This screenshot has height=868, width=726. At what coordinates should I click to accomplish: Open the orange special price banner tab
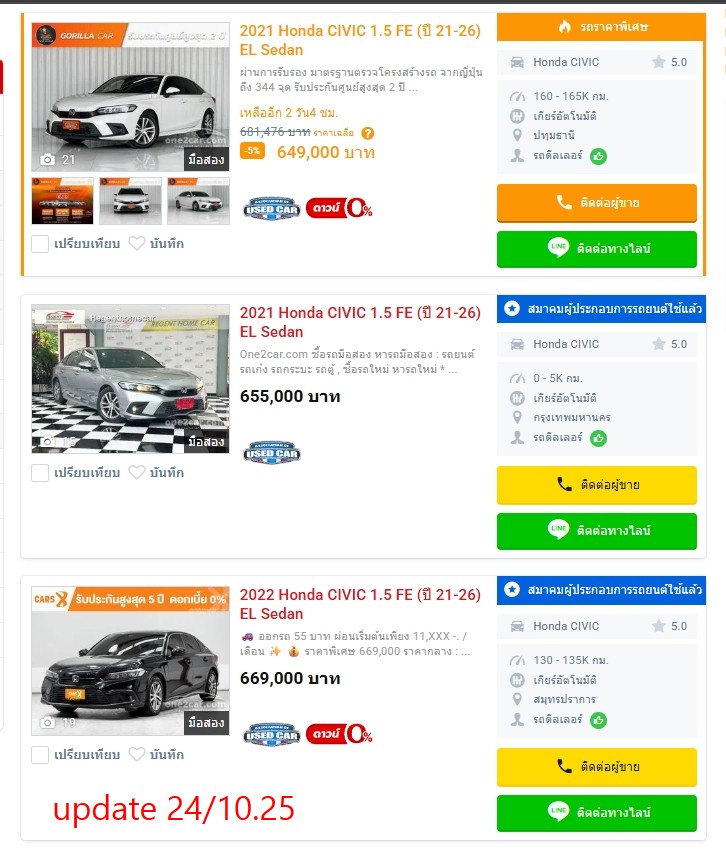[x=601, y=27]
